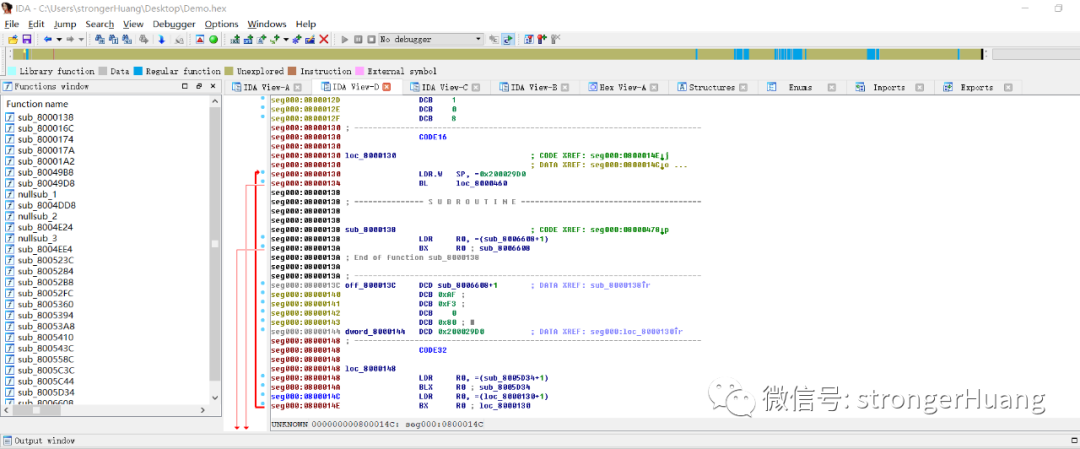Click the open file folder icon
The height and width of the screenshot is (449, 1080).
click(x=13, y=39)
